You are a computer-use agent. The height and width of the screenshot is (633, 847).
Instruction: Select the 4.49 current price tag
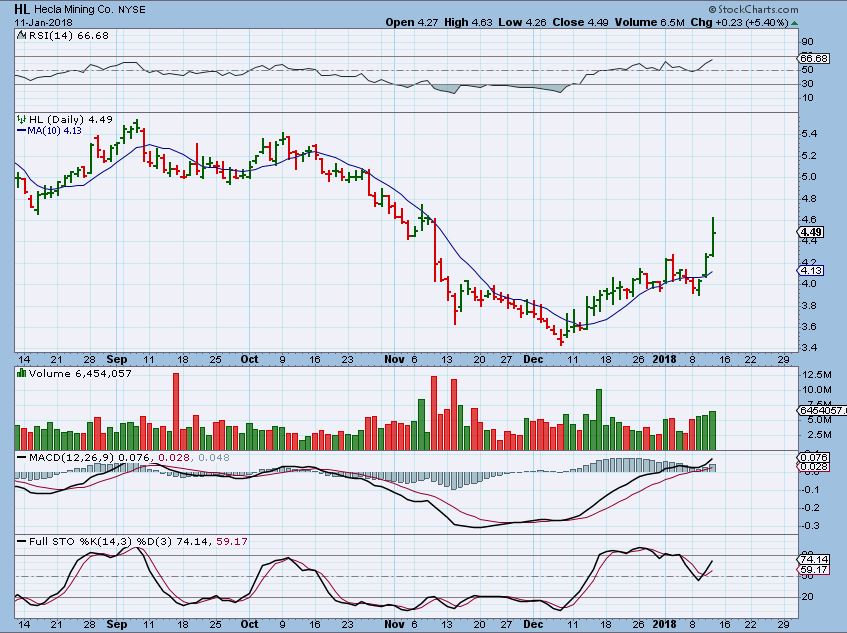coord(811,232)
